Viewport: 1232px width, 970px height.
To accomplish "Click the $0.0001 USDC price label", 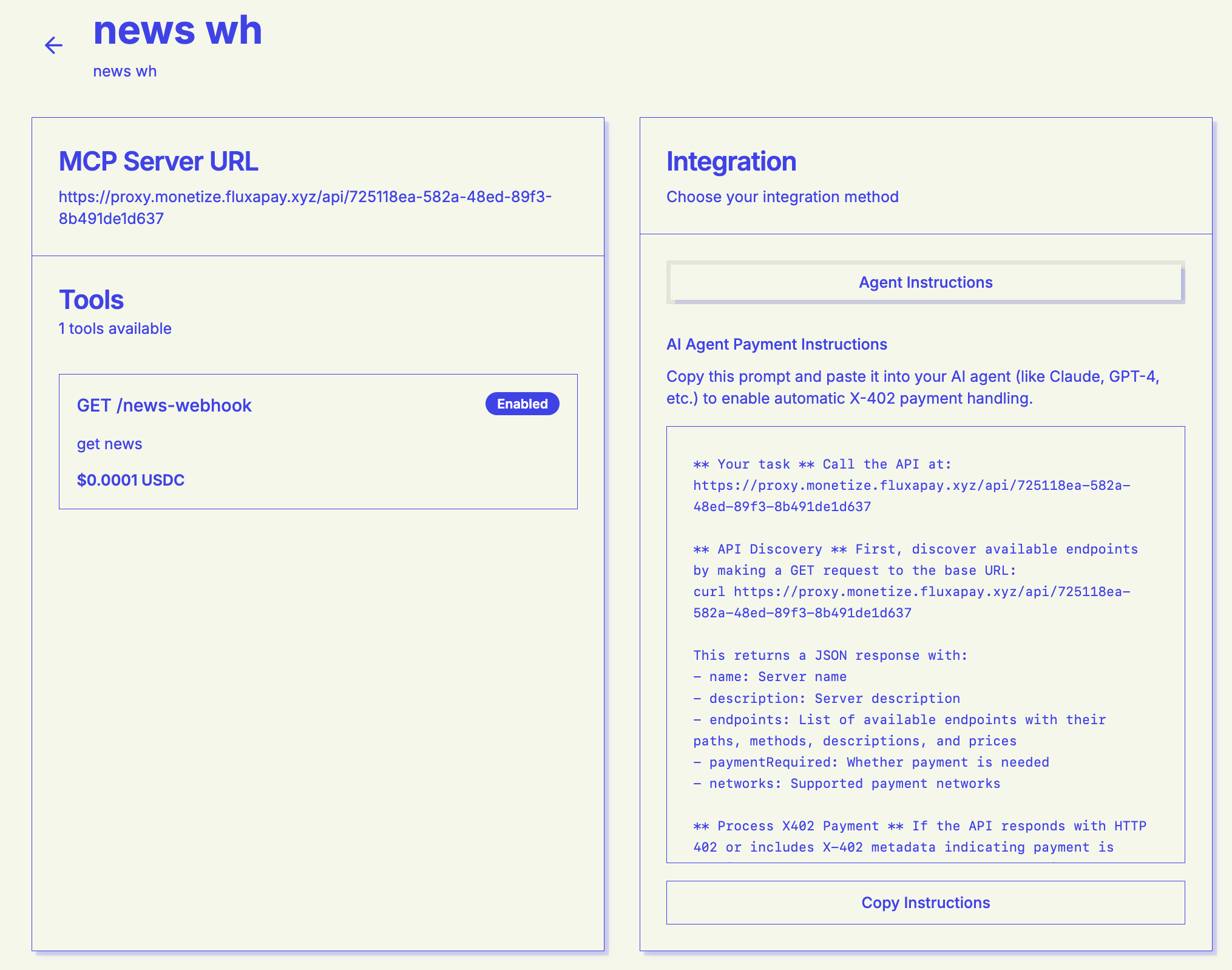I will pyautogui.click(x=130, y=480).
